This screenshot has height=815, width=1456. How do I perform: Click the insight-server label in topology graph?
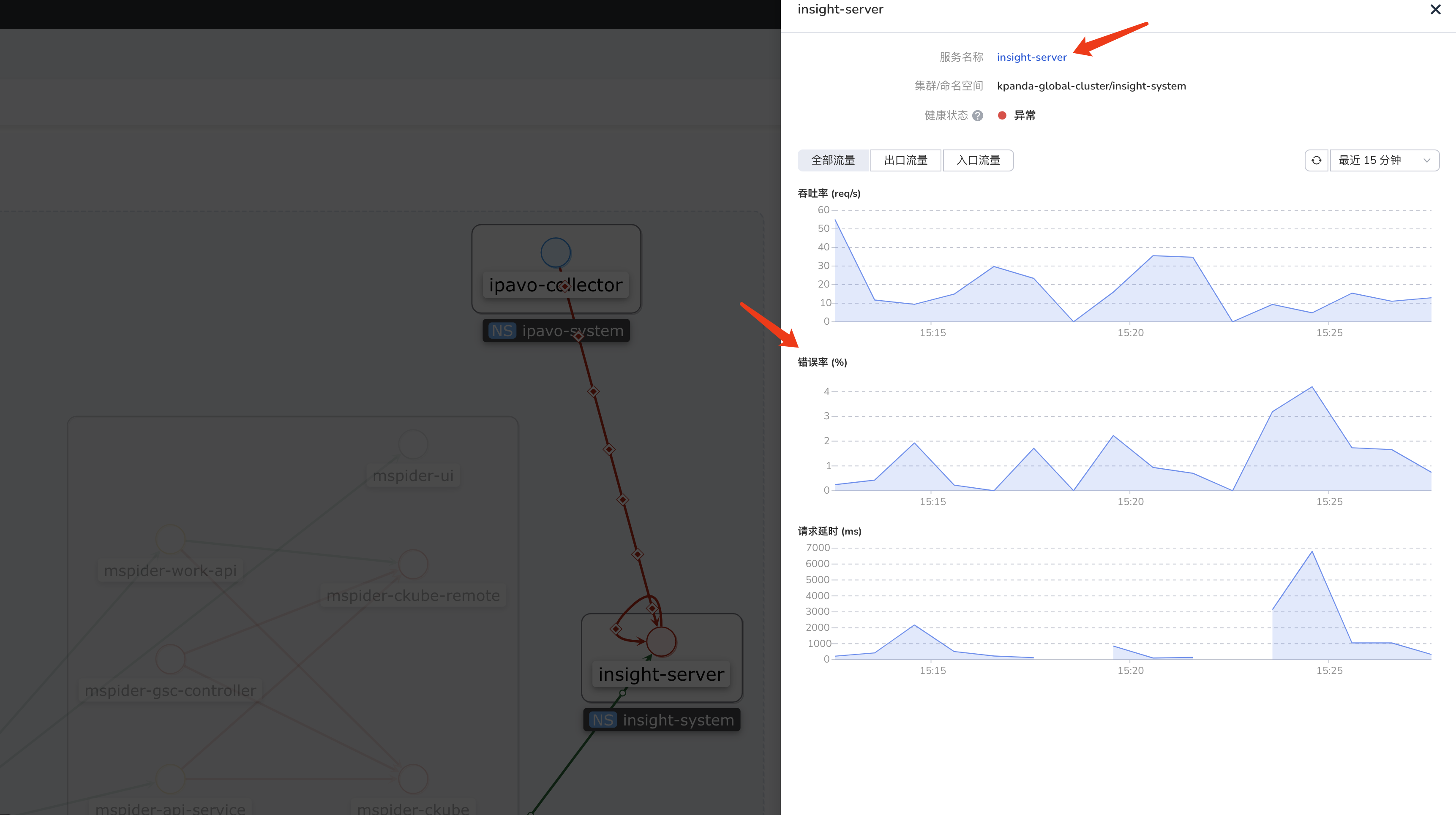coord(661,674)
